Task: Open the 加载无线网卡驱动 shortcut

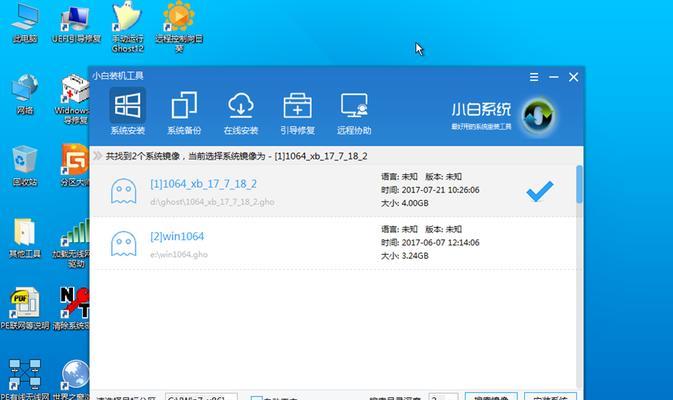Action: point(71,243)
